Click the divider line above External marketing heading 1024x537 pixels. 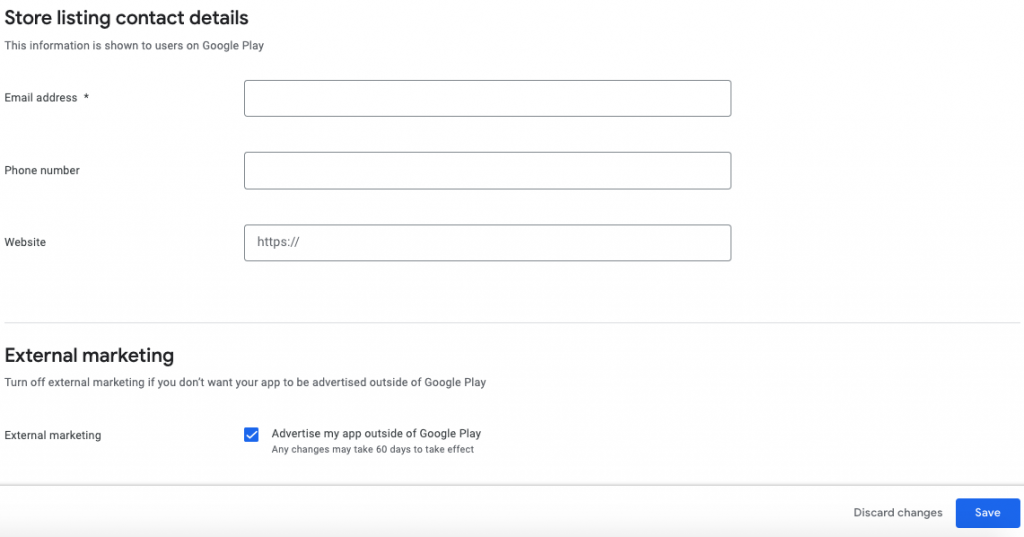(x=512, y=323)
